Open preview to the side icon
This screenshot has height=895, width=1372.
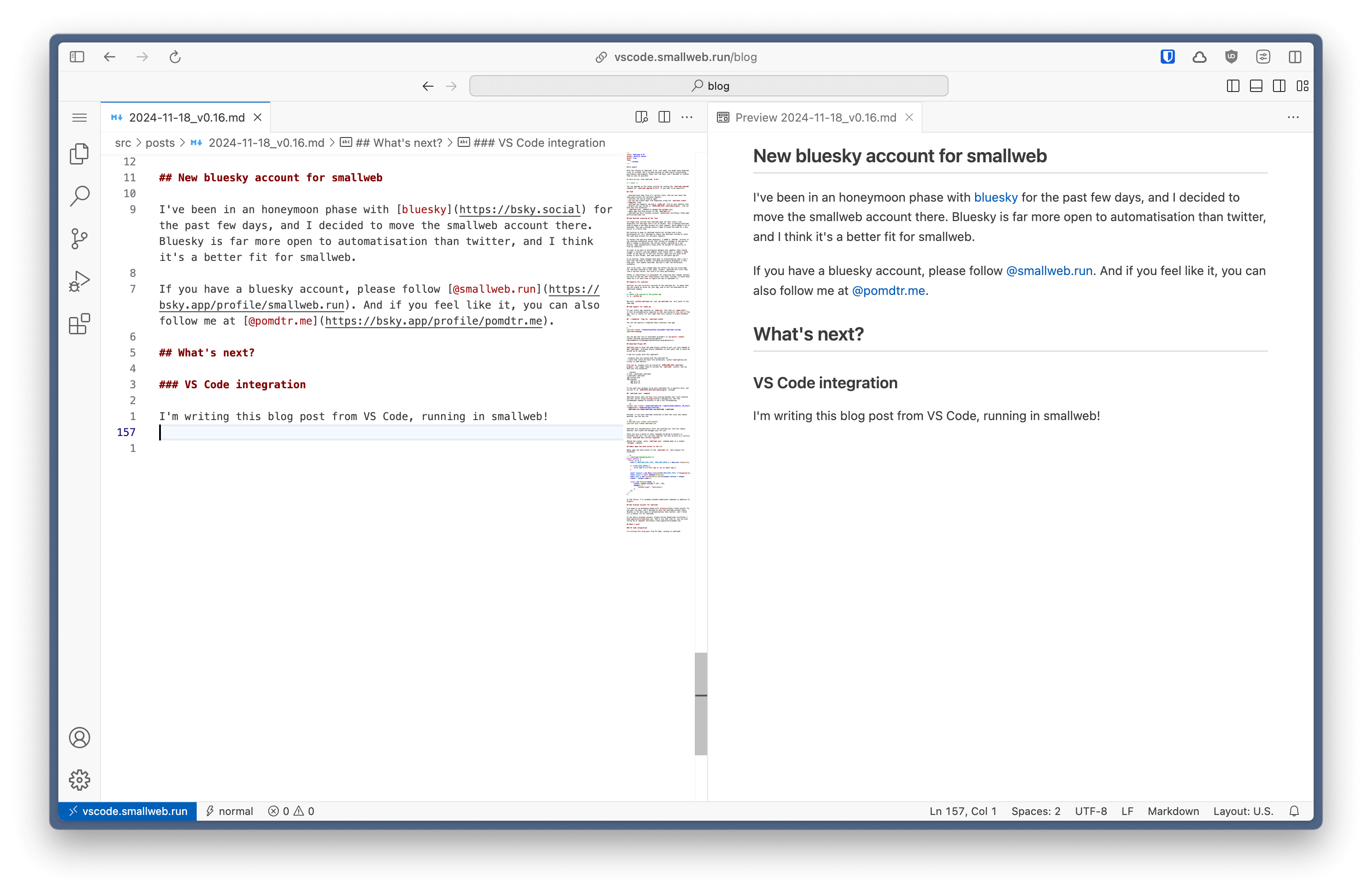pos(642,118)
